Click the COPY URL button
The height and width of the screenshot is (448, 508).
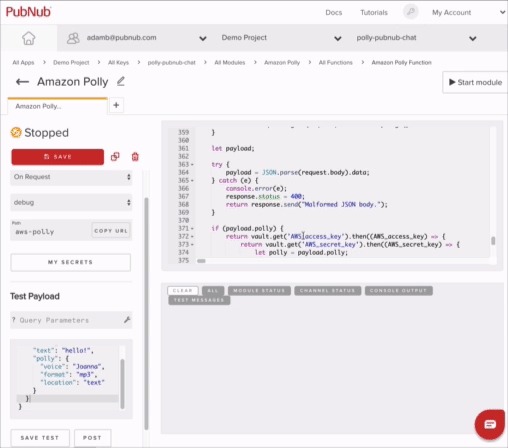(111, 230)
